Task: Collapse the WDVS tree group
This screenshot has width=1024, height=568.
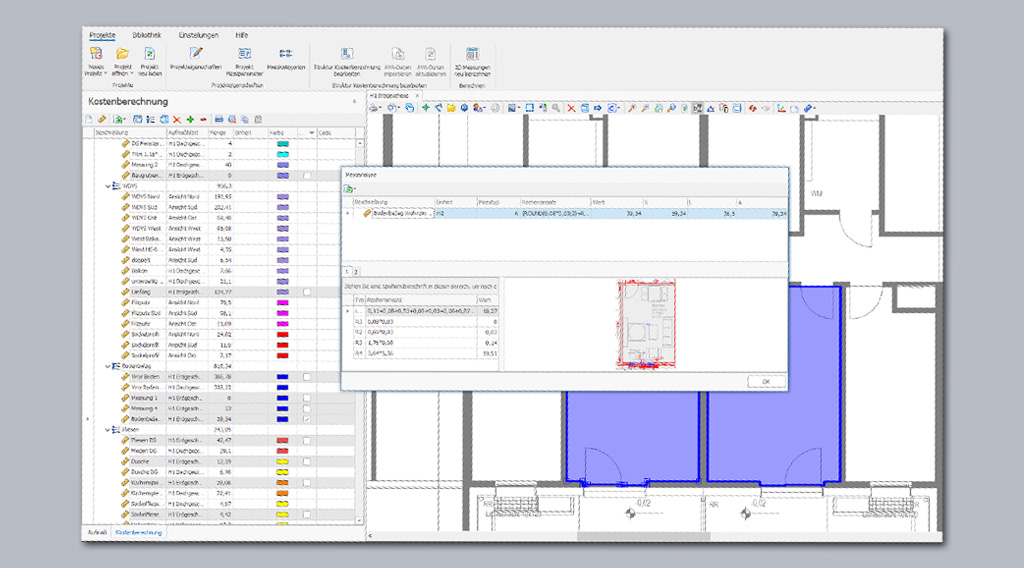Action: click(x=108, y=186)
